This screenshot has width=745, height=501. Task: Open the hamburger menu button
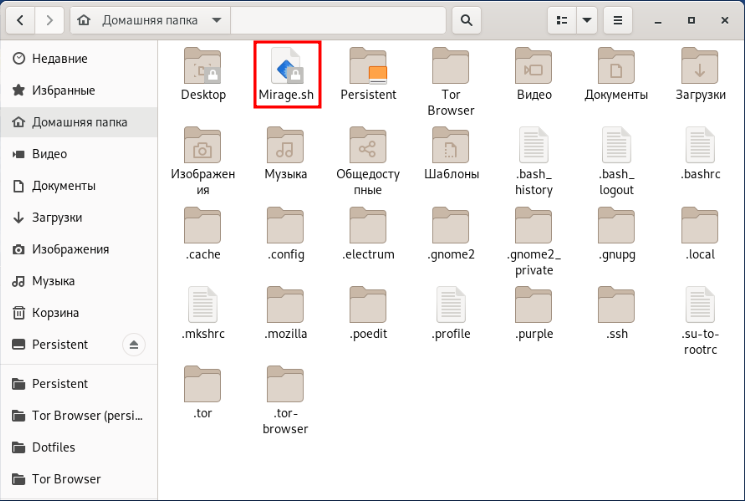[x=619, y=19]
